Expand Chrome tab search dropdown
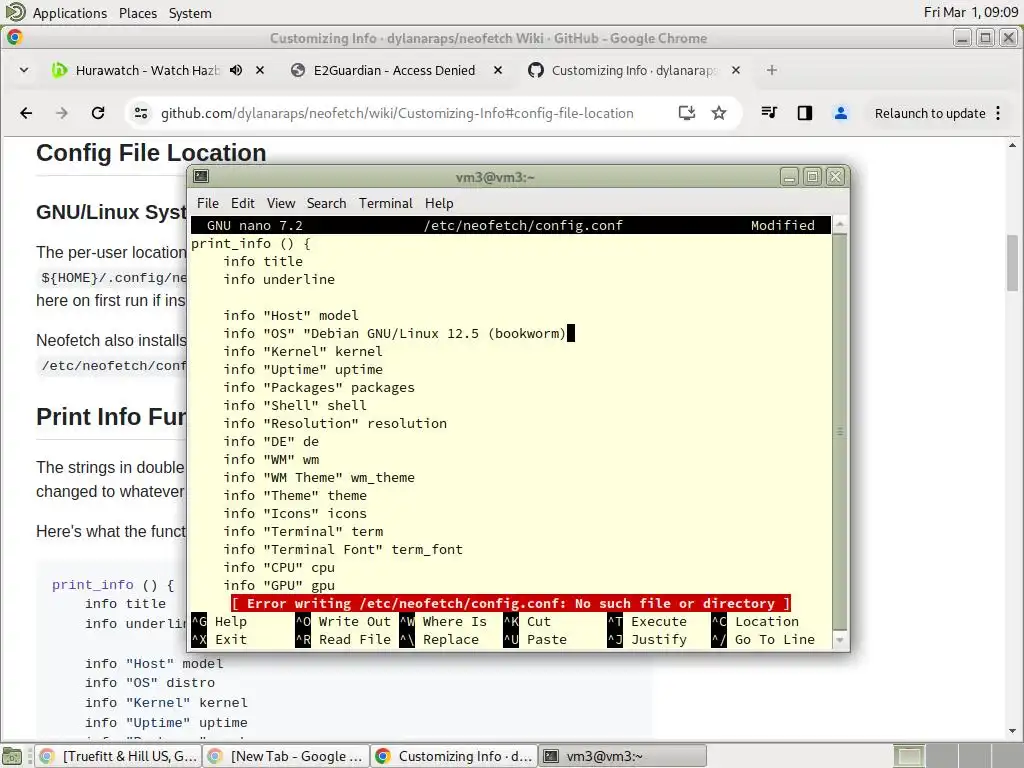Image resolution: width=1024 pixels, height=768 pixels. click(24, 70)
